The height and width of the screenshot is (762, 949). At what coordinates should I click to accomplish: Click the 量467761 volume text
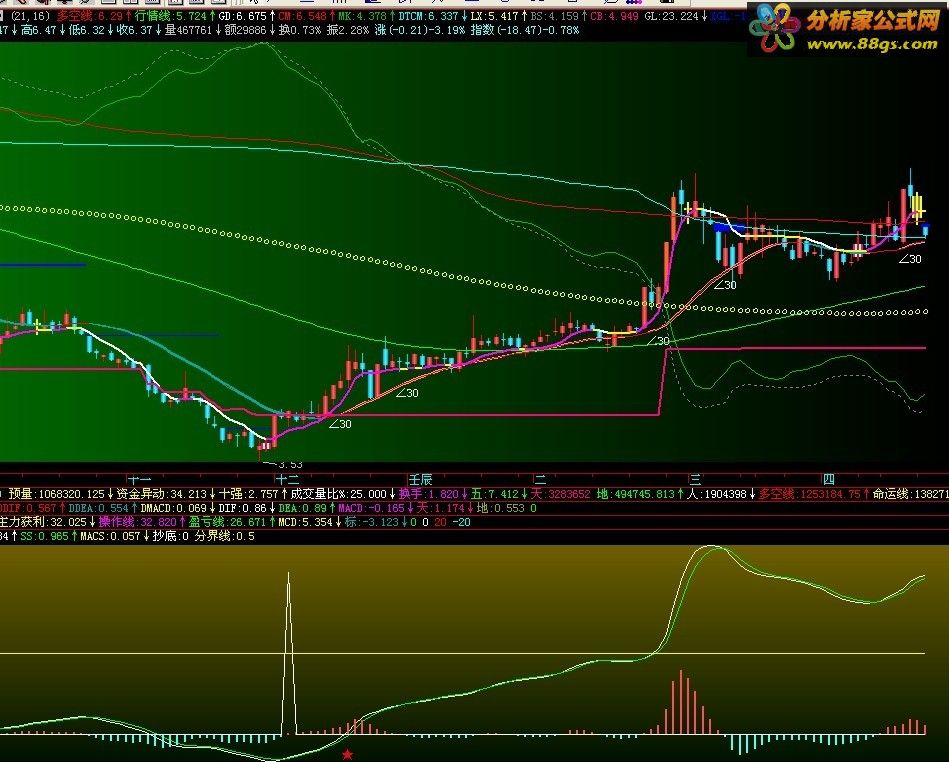coord(188,30)
